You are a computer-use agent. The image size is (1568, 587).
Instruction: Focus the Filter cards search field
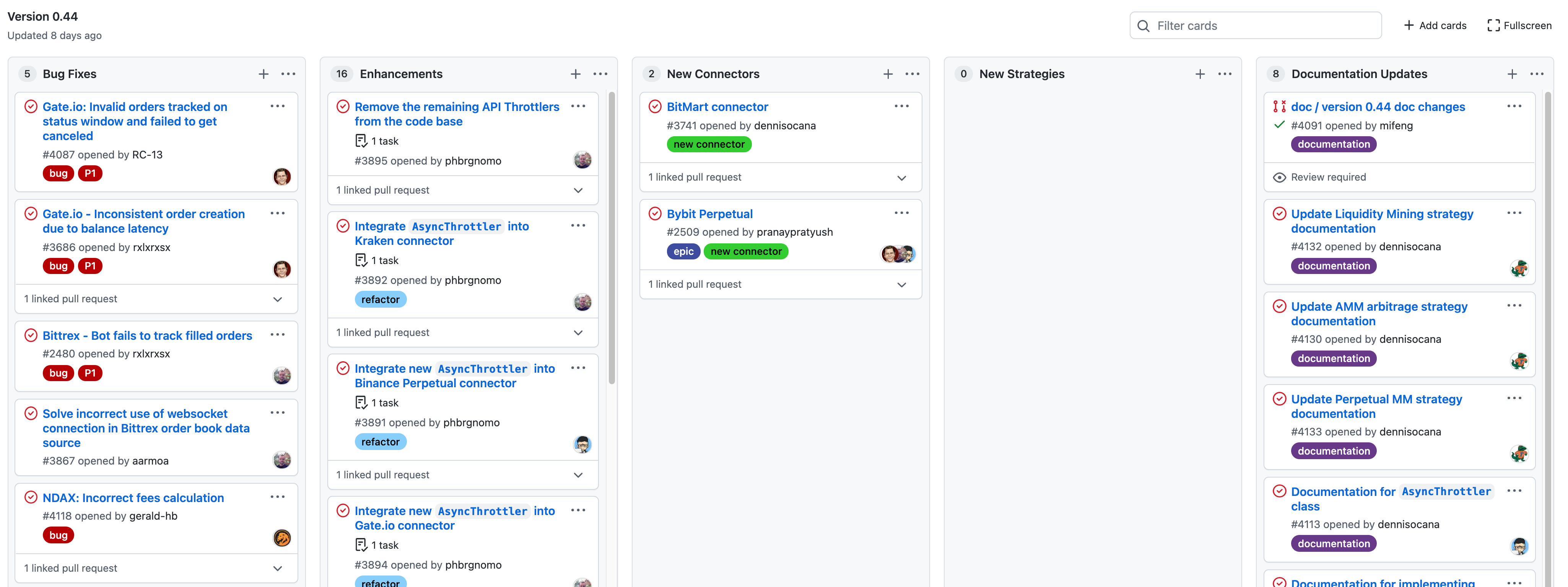(x=1256, y=26)
